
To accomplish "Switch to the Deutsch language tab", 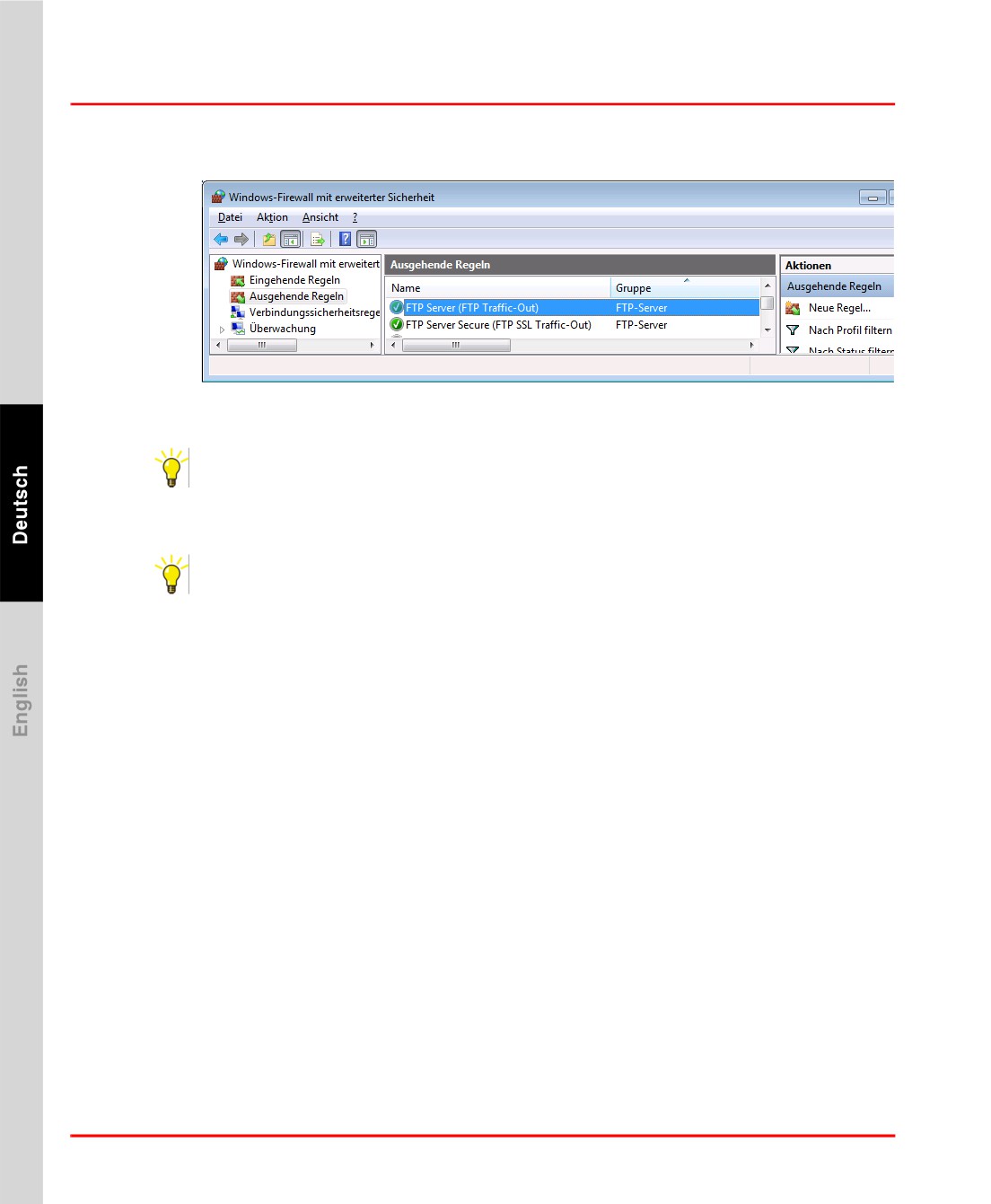I will point(22,504).
